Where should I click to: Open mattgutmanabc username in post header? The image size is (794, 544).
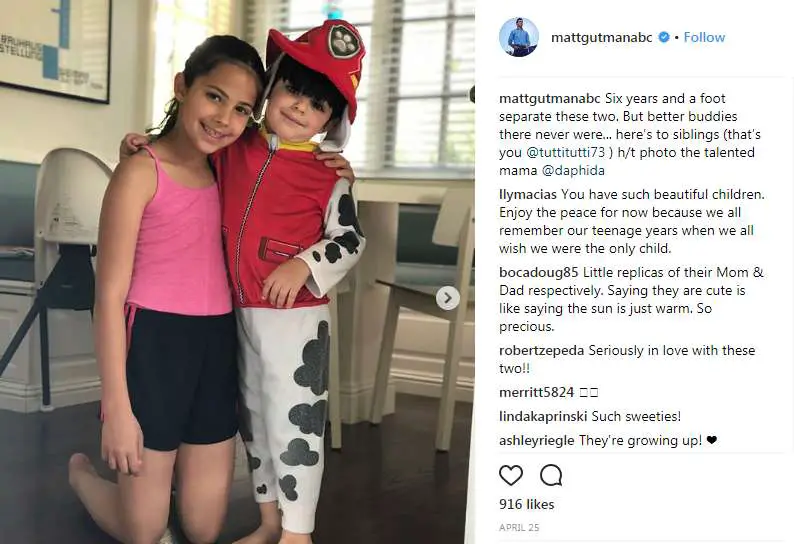pyautogui.click(x=602, y=37)
